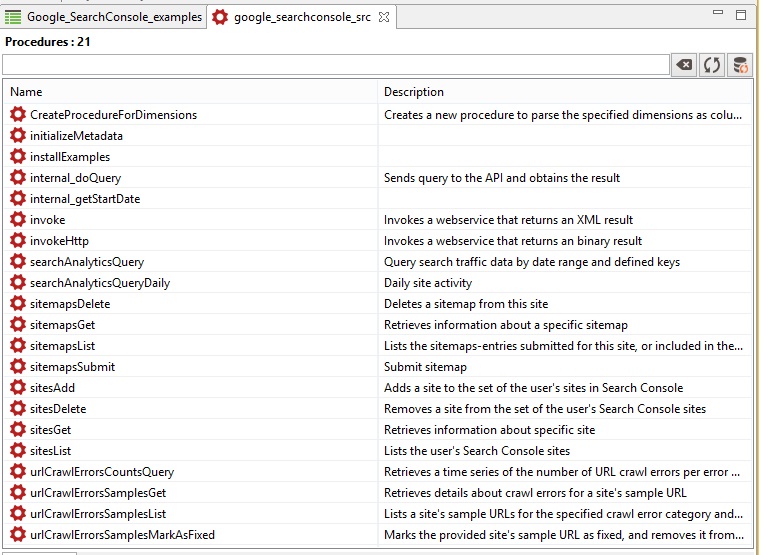Maximize the editor panel view
This screenshot has width=761, height=555.
pyautogui.click(x=741, y=14)
